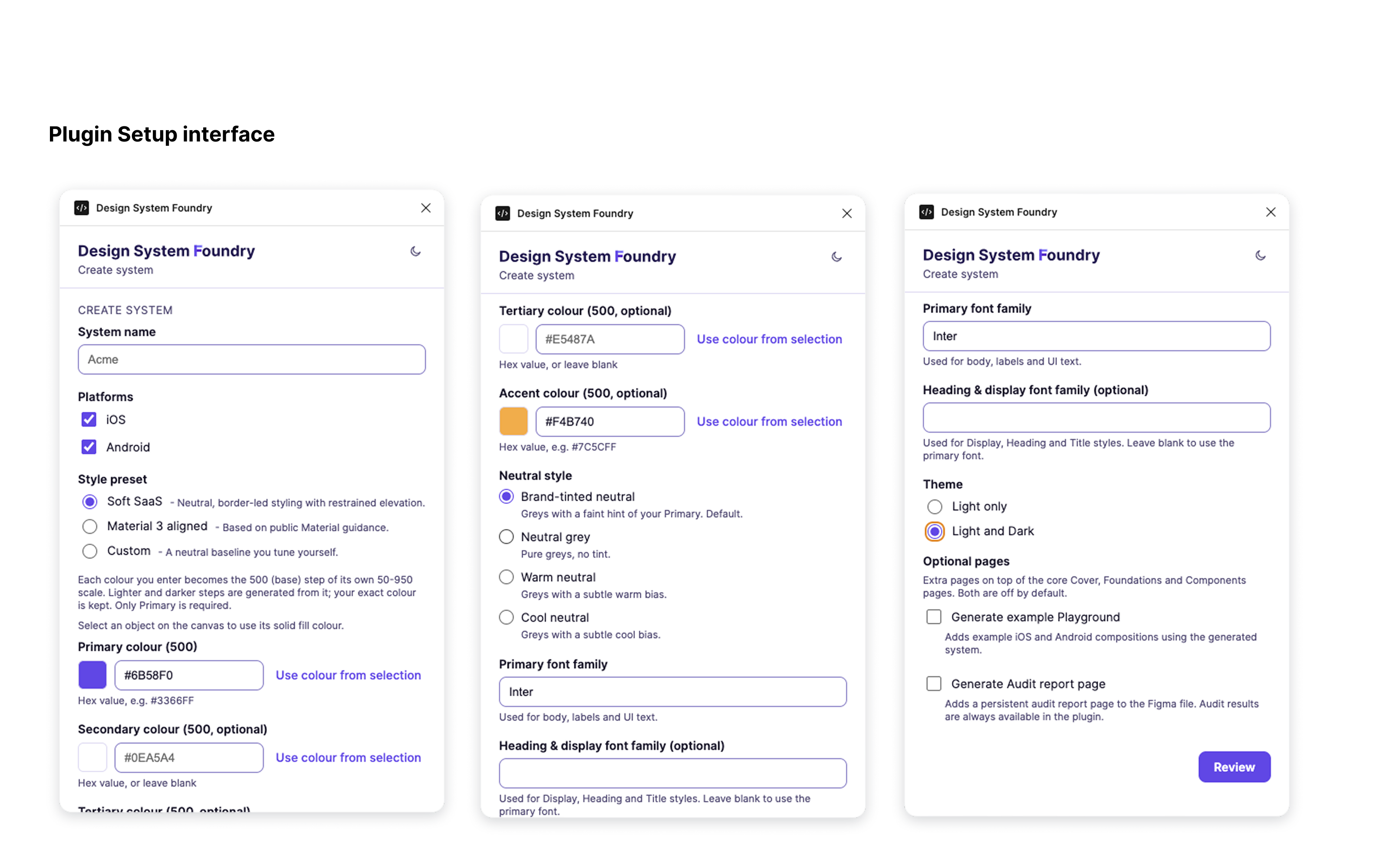Click the 'Optional pages' heading

pyautogui.click(x=966, y=562)
